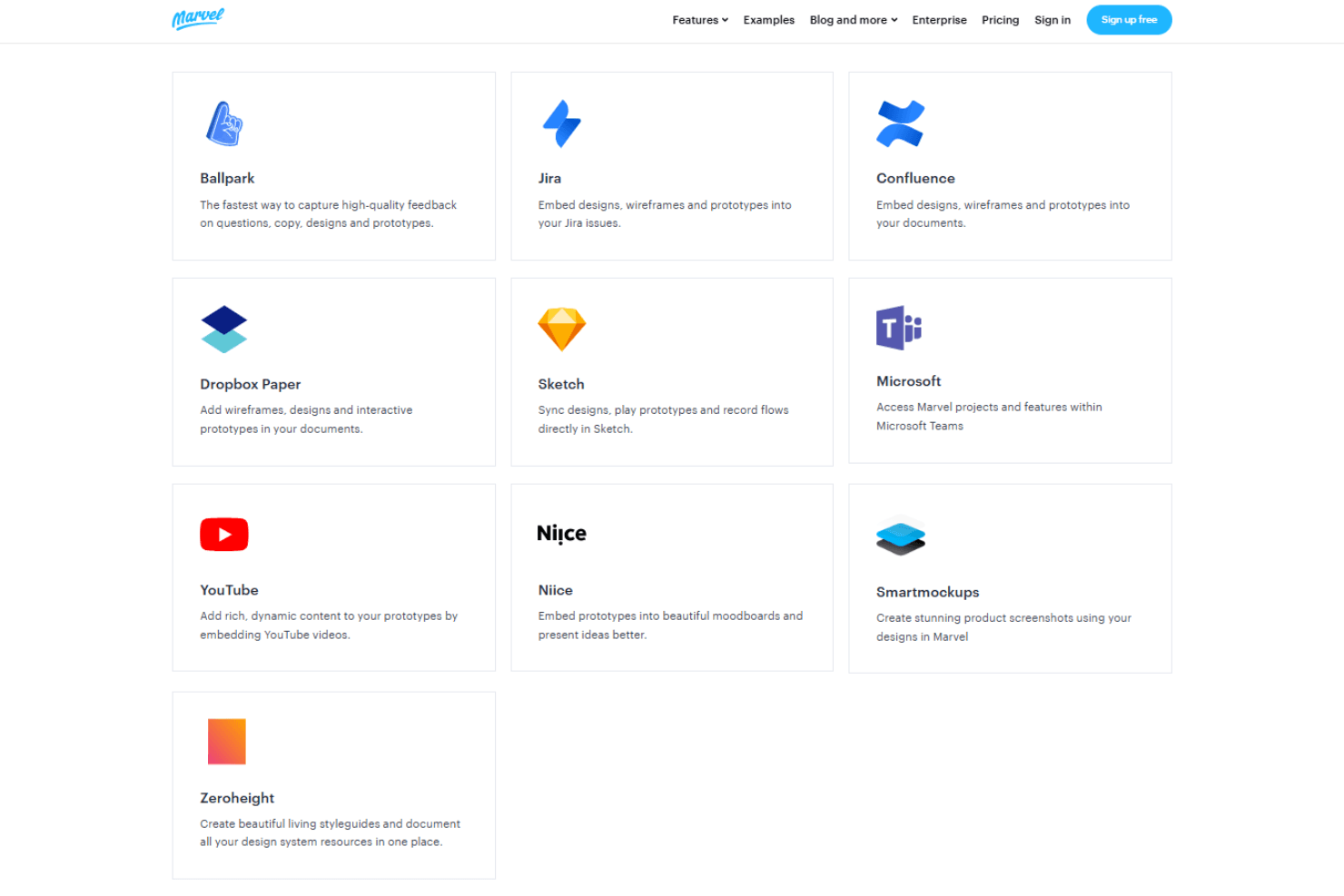Go to the Enterprise page

tap(939, 20)
